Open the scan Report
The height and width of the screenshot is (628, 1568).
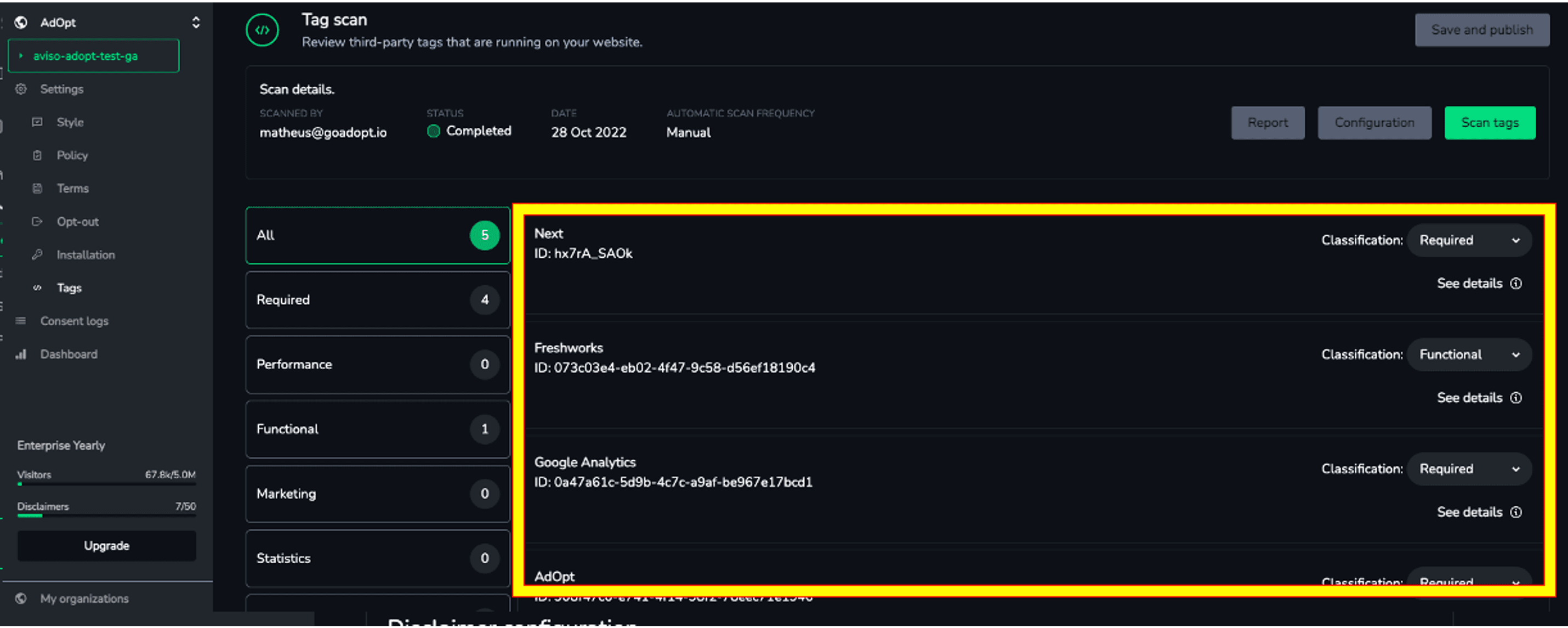[1268, 123]
